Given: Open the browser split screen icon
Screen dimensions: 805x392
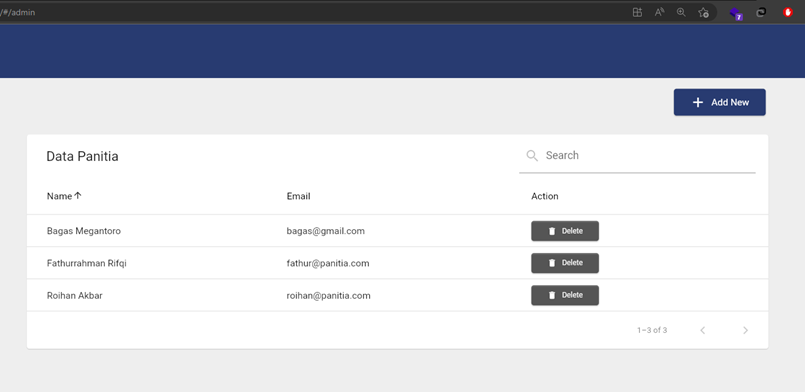Looking at the screenshot, I should 637,12.
